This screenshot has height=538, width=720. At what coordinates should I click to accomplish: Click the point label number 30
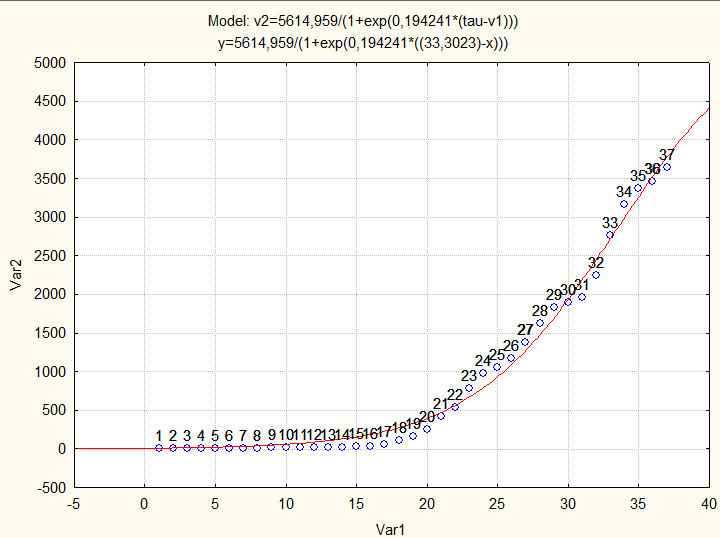pos(568,290)
